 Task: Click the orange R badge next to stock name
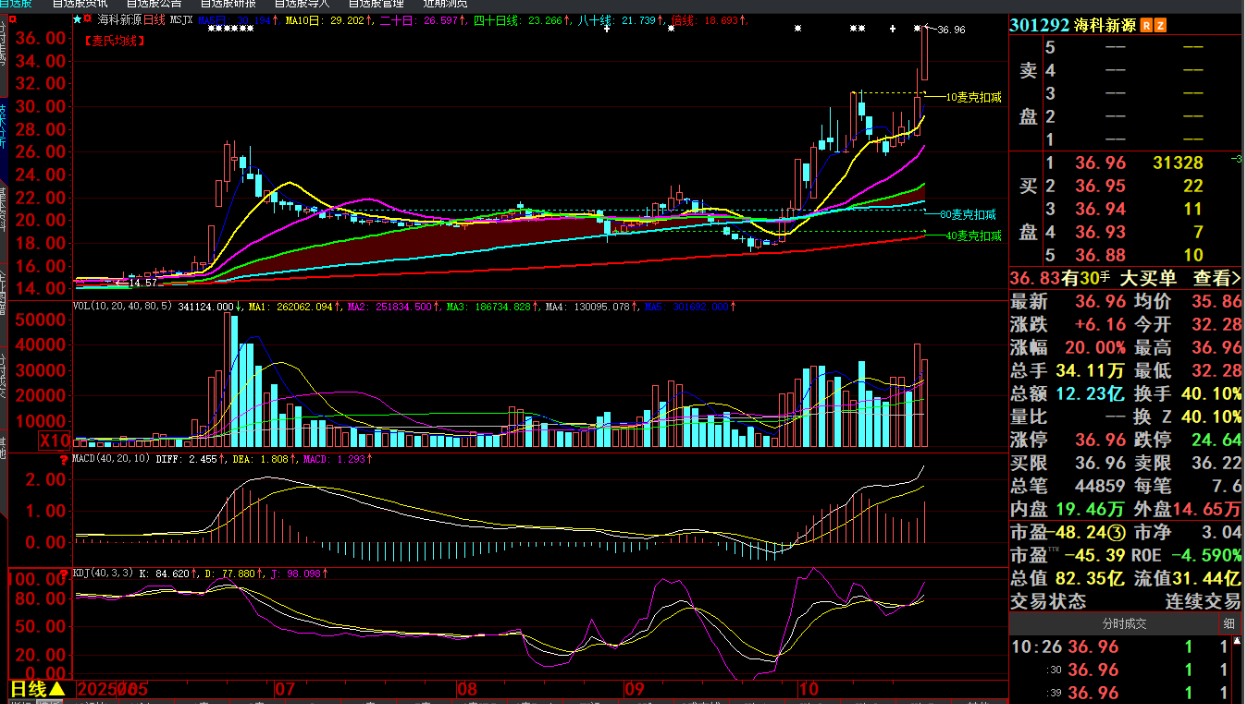pyautogui.click(x=1145, y=25)
